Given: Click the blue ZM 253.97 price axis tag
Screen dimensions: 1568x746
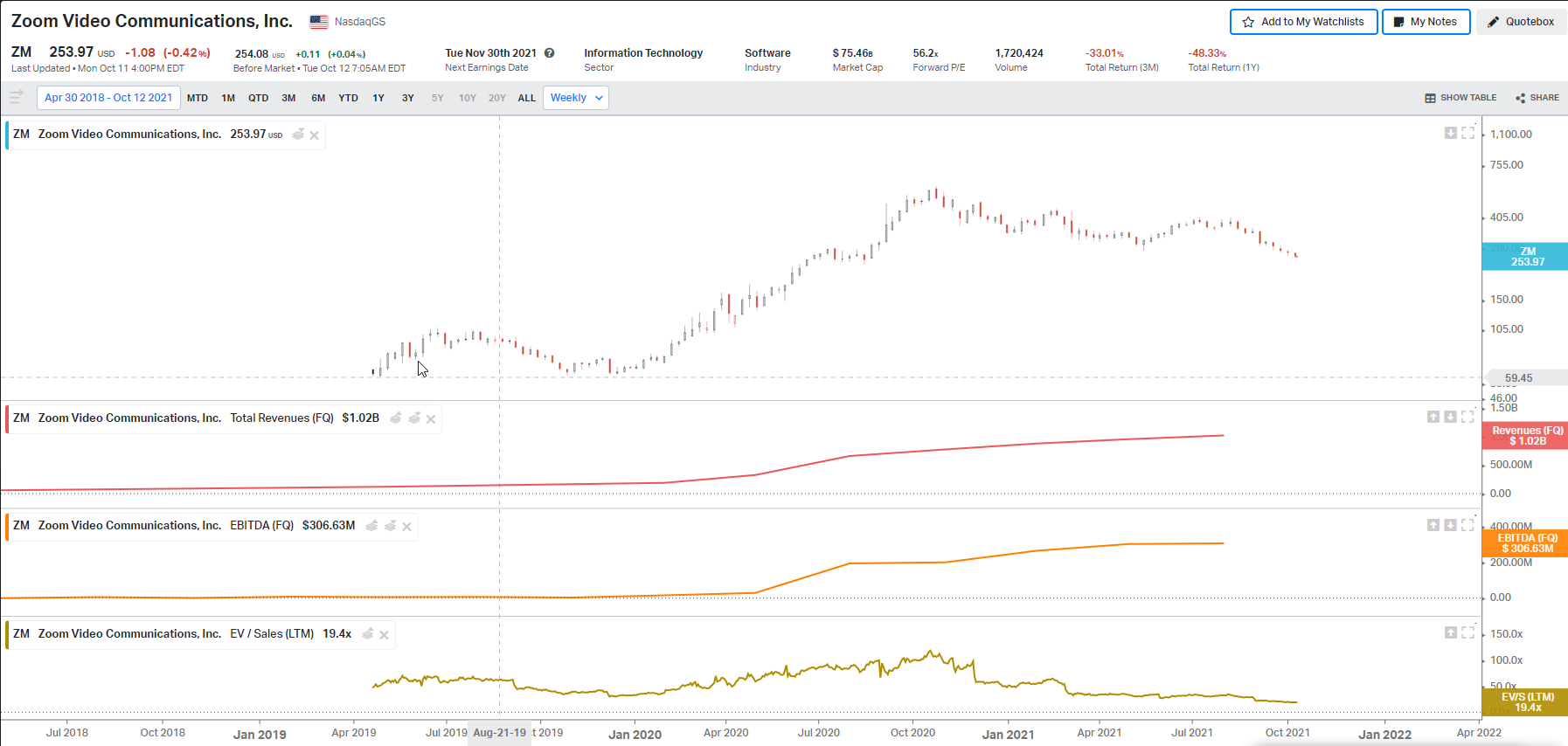Looking at the screenshot, I should tap(1525, 257).
